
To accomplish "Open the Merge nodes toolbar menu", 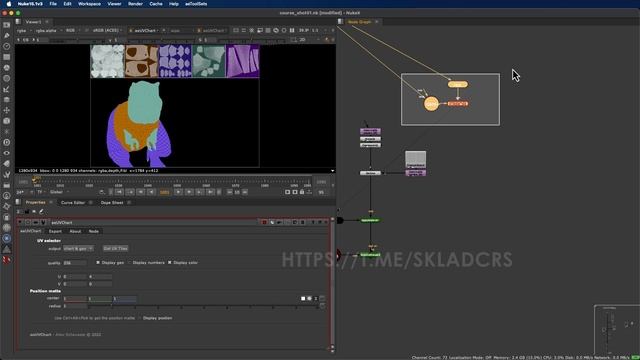I will [x=7, y=100].
